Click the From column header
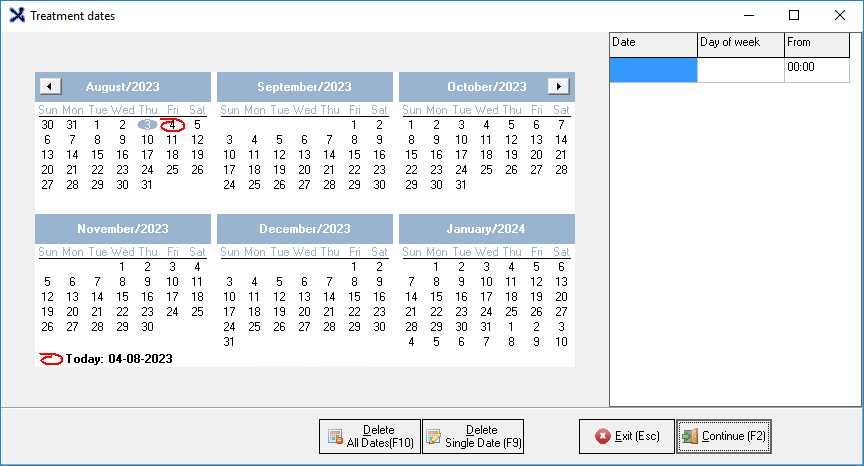864x466 pixels. (816, 43)
